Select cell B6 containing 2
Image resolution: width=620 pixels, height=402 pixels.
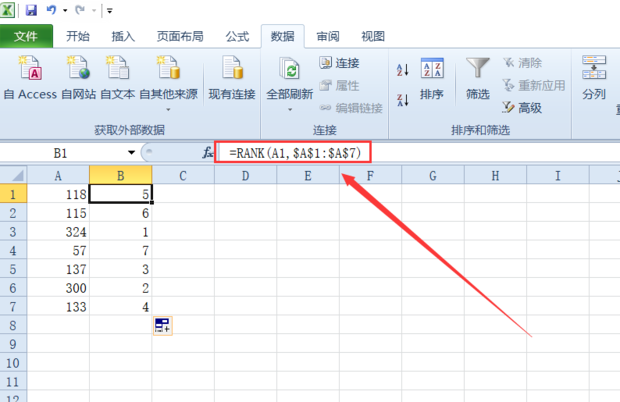click(x=121, y=288)
